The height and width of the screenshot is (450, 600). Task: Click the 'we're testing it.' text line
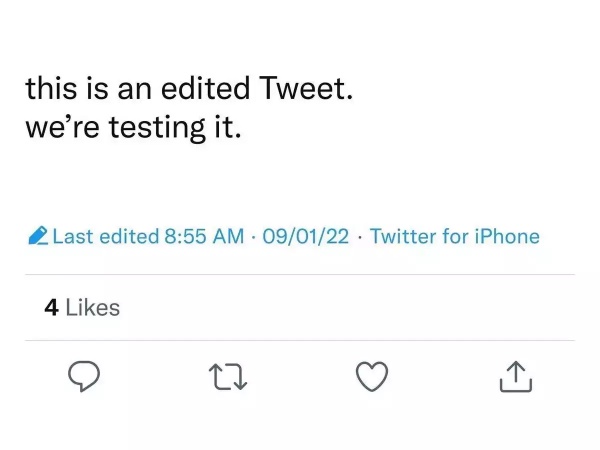click(x=134, y=130)
